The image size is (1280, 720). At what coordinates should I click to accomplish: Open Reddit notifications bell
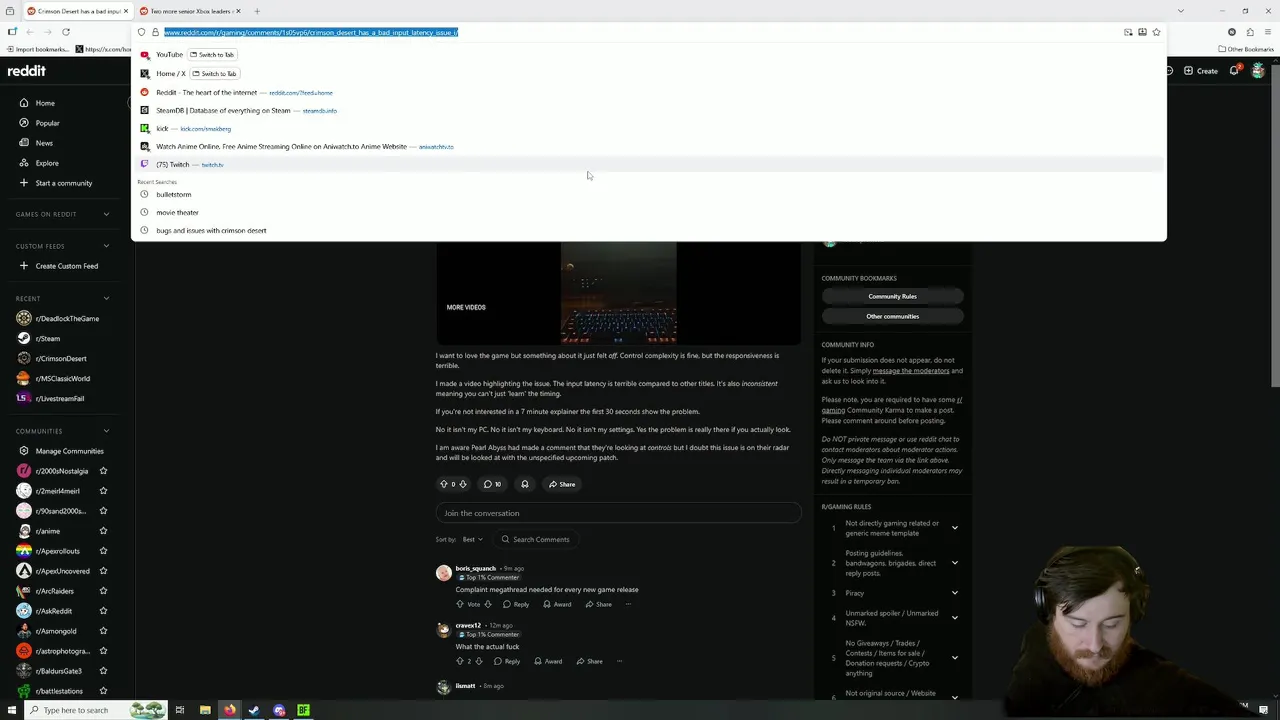point(1235,71)
